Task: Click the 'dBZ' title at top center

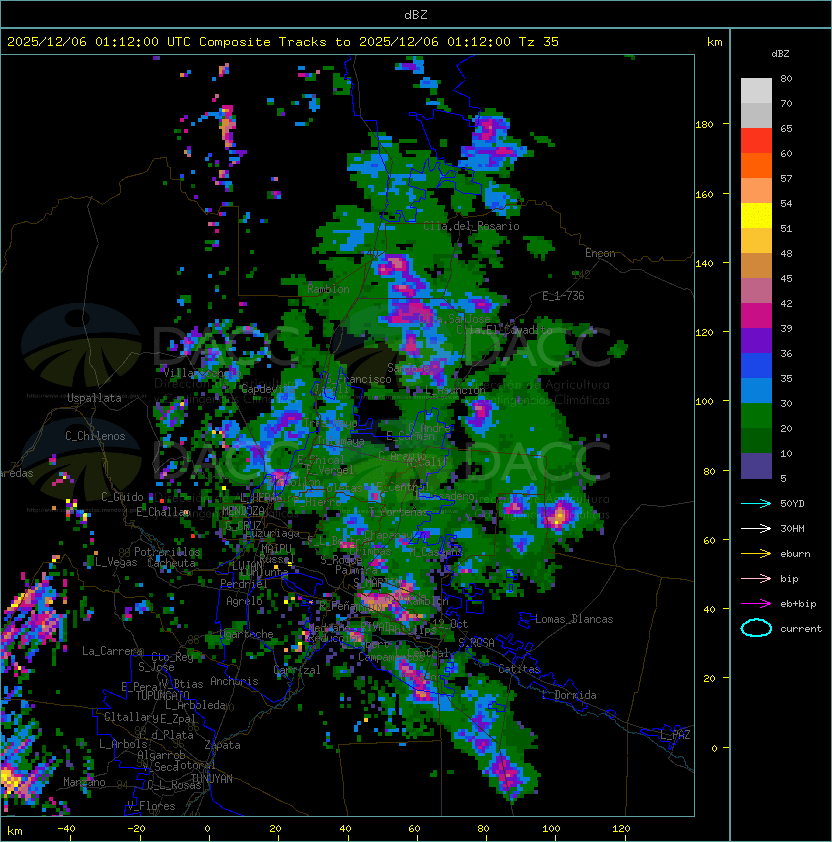Action: (x=416, y=14)
